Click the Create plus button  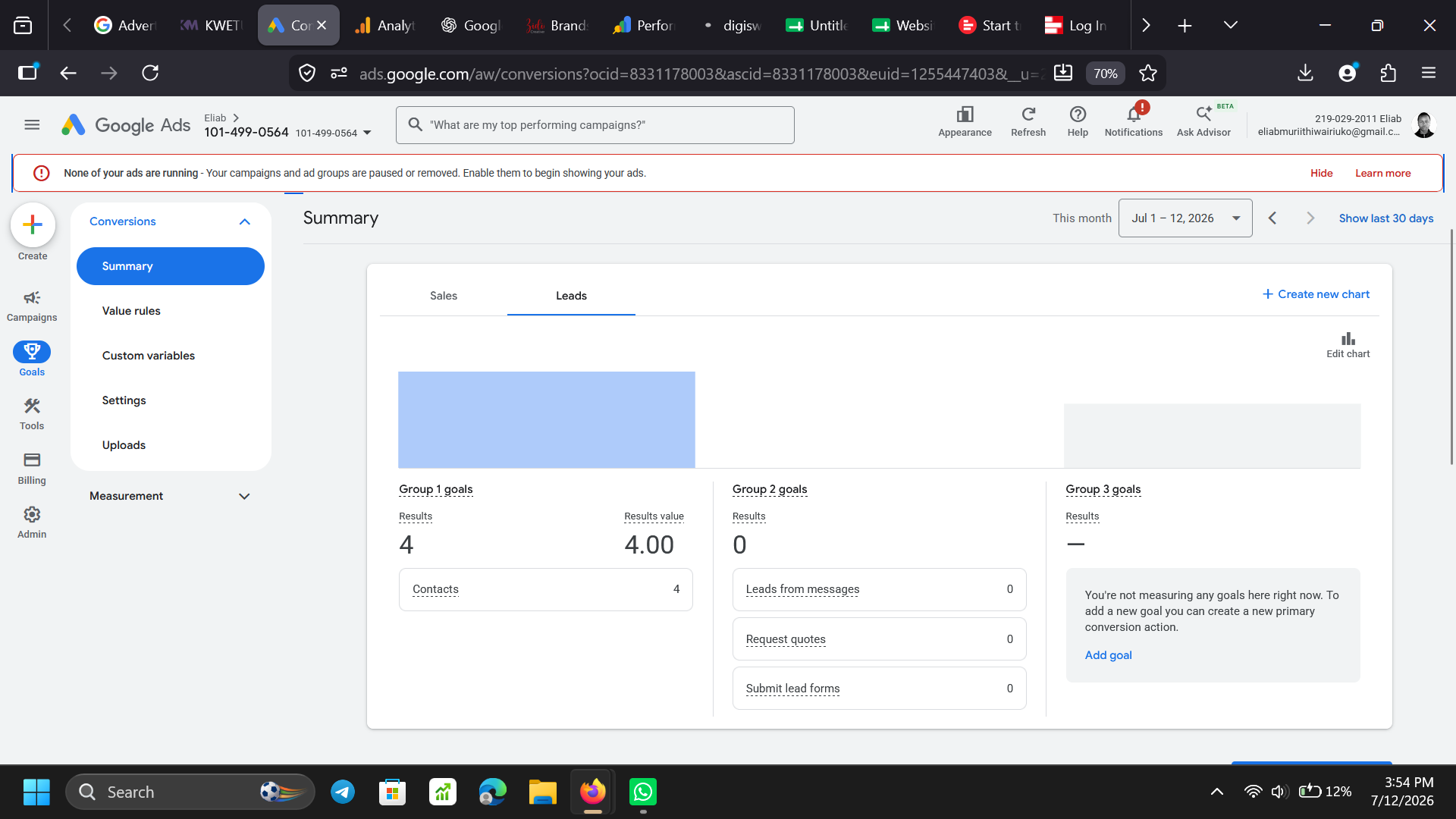[x=33, y=224]
